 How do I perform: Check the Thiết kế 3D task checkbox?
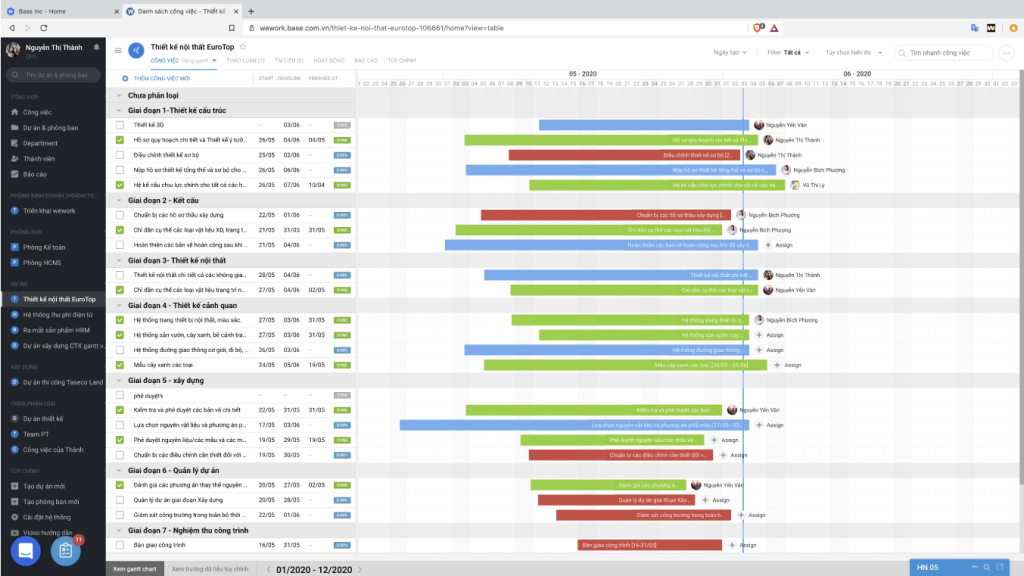120,125
